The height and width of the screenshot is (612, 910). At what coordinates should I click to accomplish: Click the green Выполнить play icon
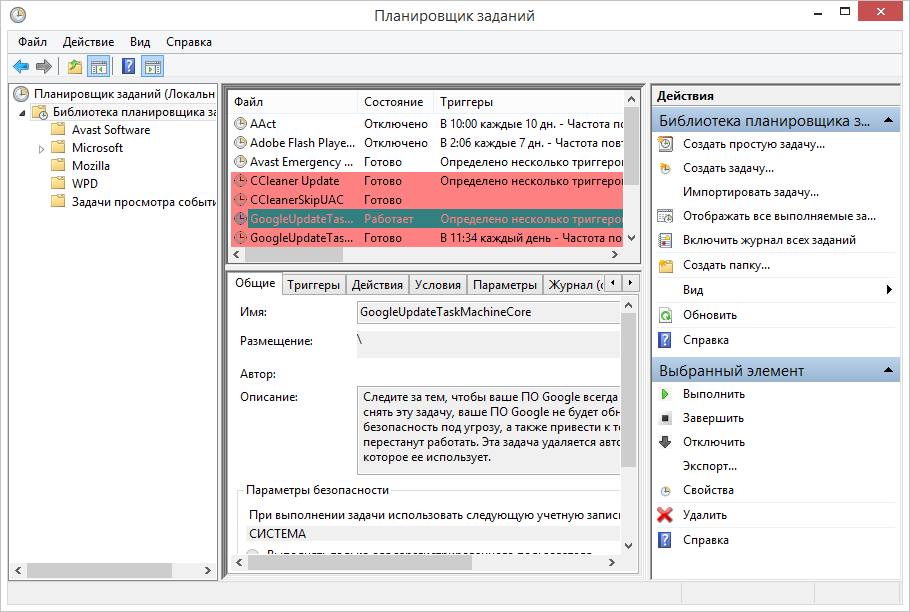click(x=665, y=394)
